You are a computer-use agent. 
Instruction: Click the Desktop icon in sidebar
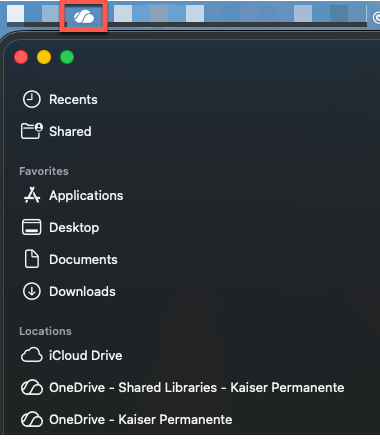[32, 227]
